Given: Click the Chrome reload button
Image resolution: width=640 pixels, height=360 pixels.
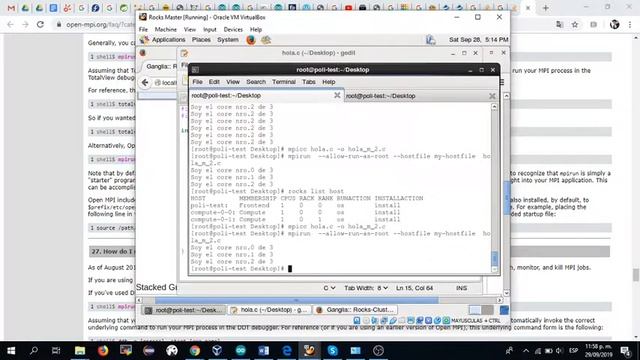Looking at the screenshot, I should (x=40, y=24).
